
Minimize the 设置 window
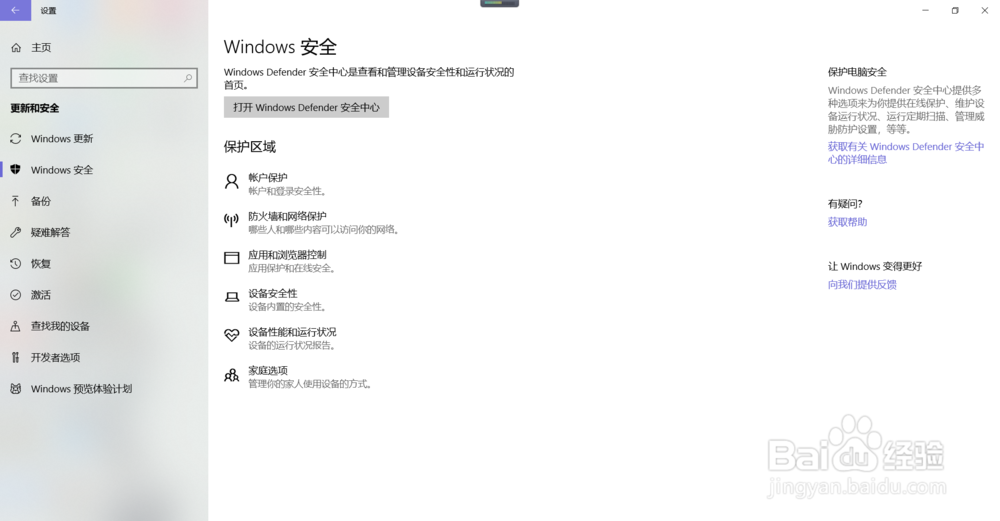pos(925,10)
